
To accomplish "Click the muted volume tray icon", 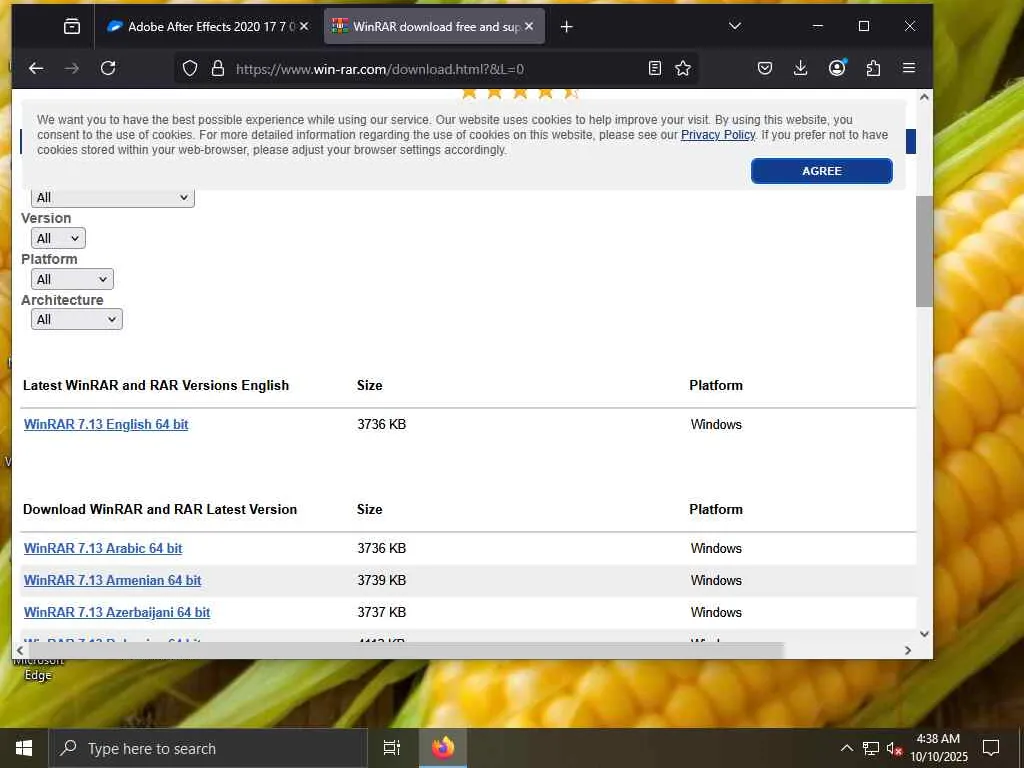I will 894,748.
